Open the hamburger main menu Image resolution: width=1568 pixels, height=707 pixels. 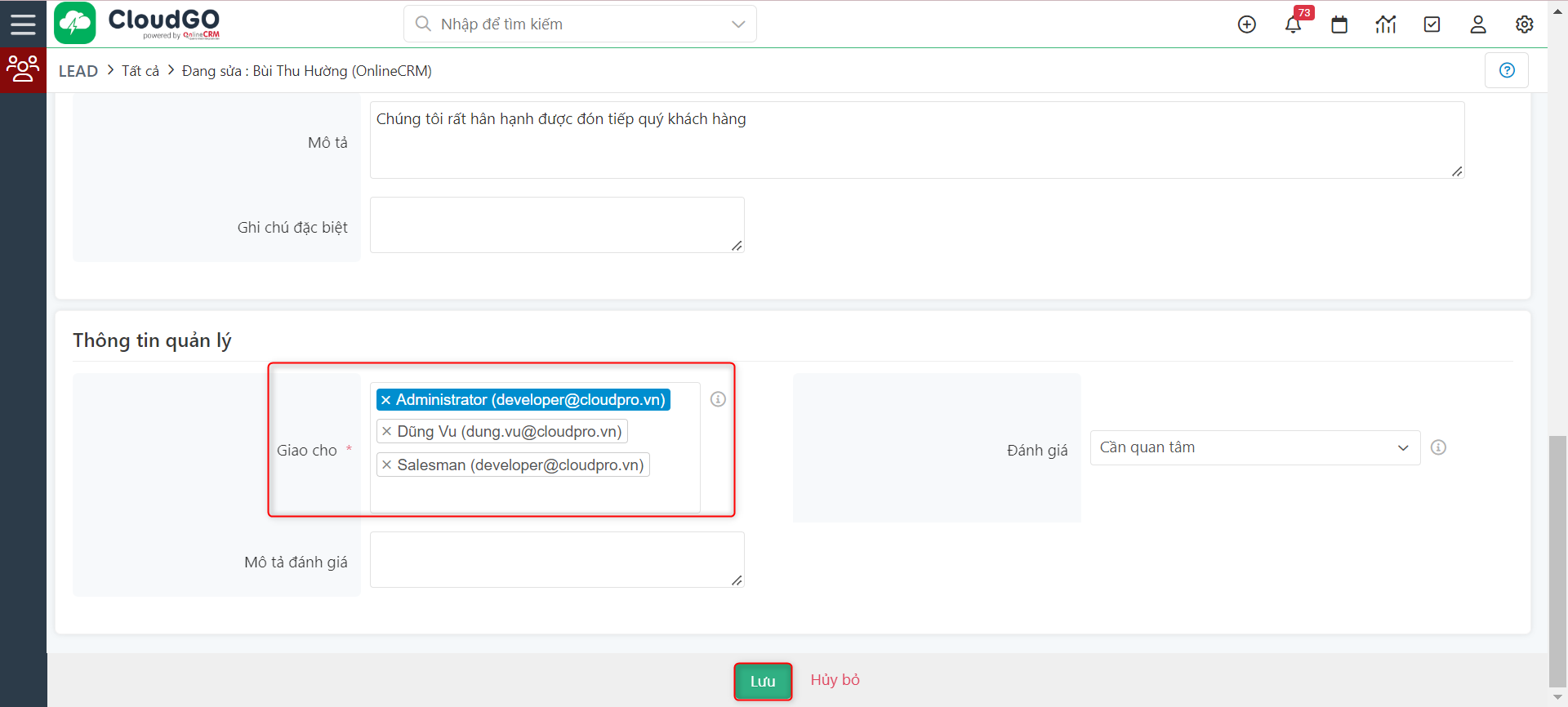coord(23,24)
